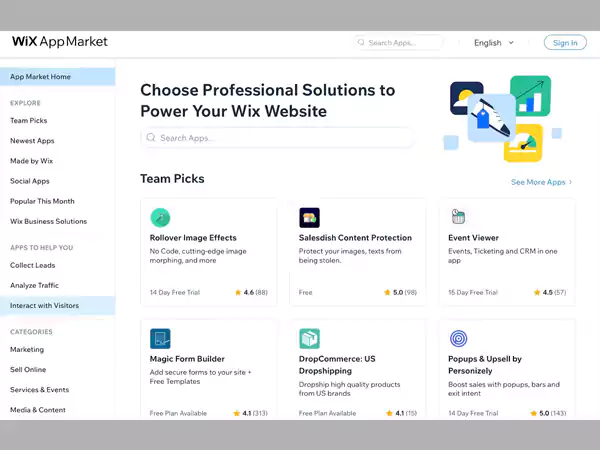The height and width of the screenshot is (450, 600).
Task: Click the Salesdish Content Protection app icon
Action: click(309, 218)
